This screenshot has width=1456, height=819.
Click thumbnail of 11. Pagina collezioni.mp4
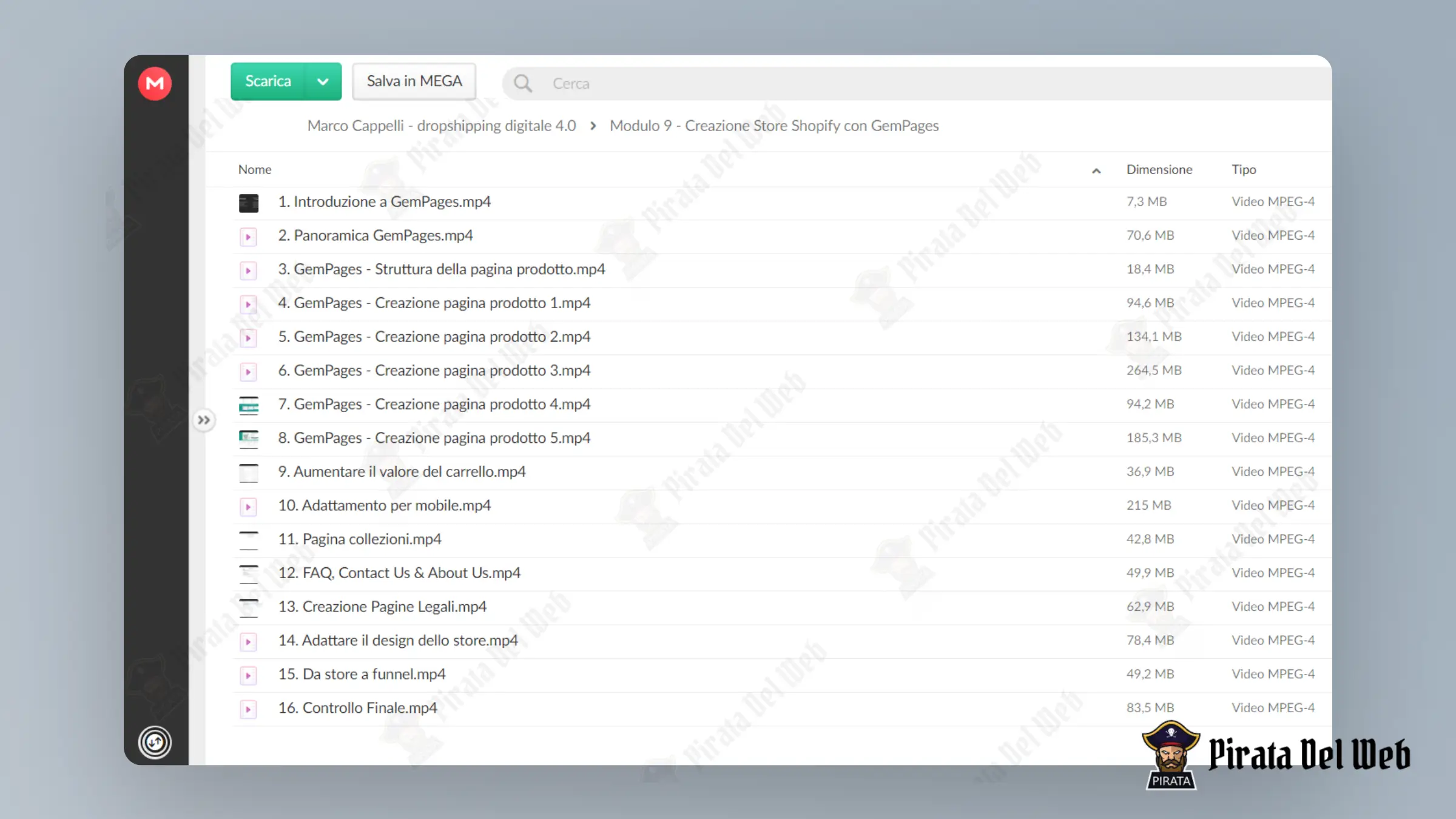tap(249, 541)
